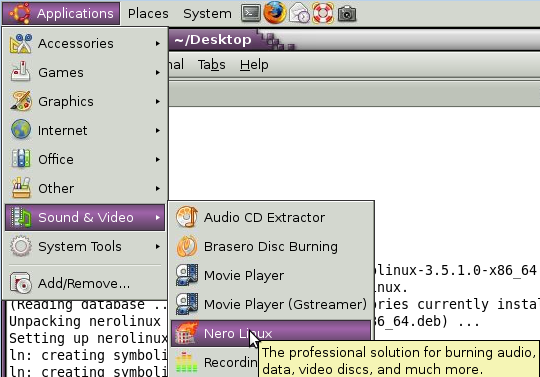Click terminal line 'Unpacking nerolinux'
The image size is (540, 377).
(85, 321)
